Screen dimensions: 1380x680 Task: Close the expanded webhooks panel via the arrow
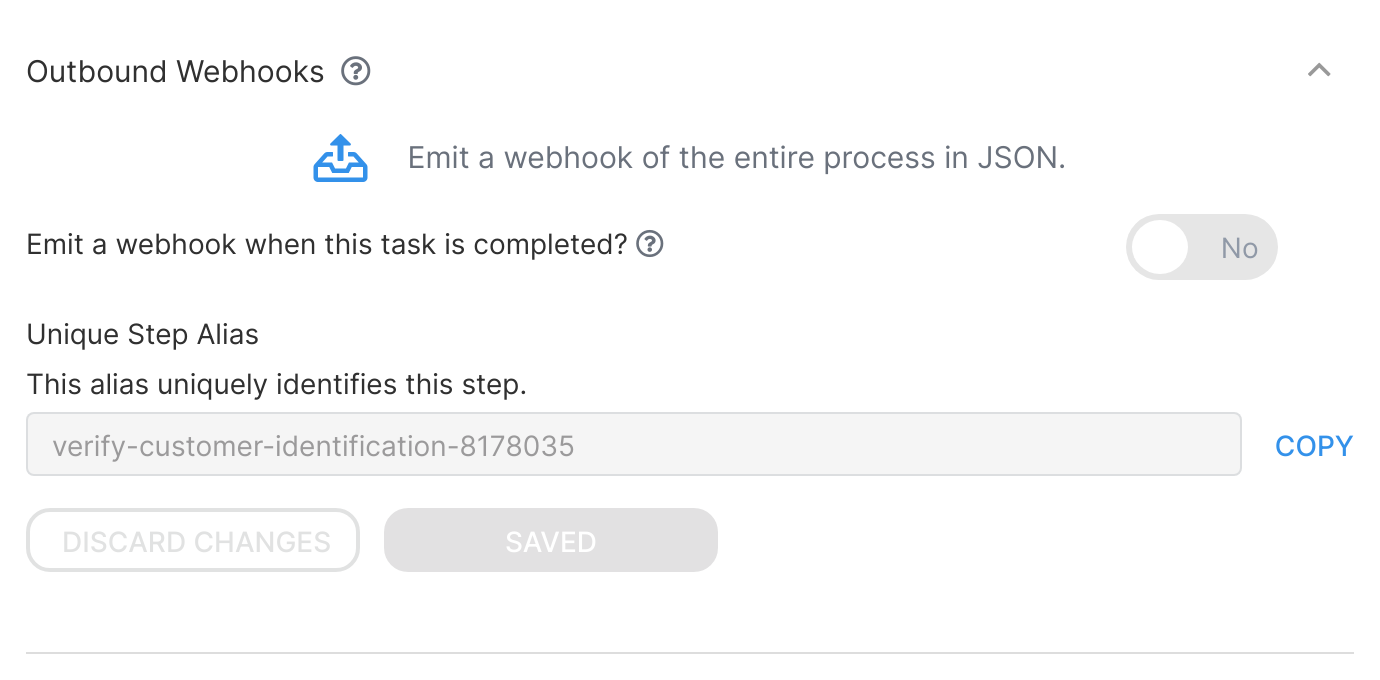click(1319, 70)
